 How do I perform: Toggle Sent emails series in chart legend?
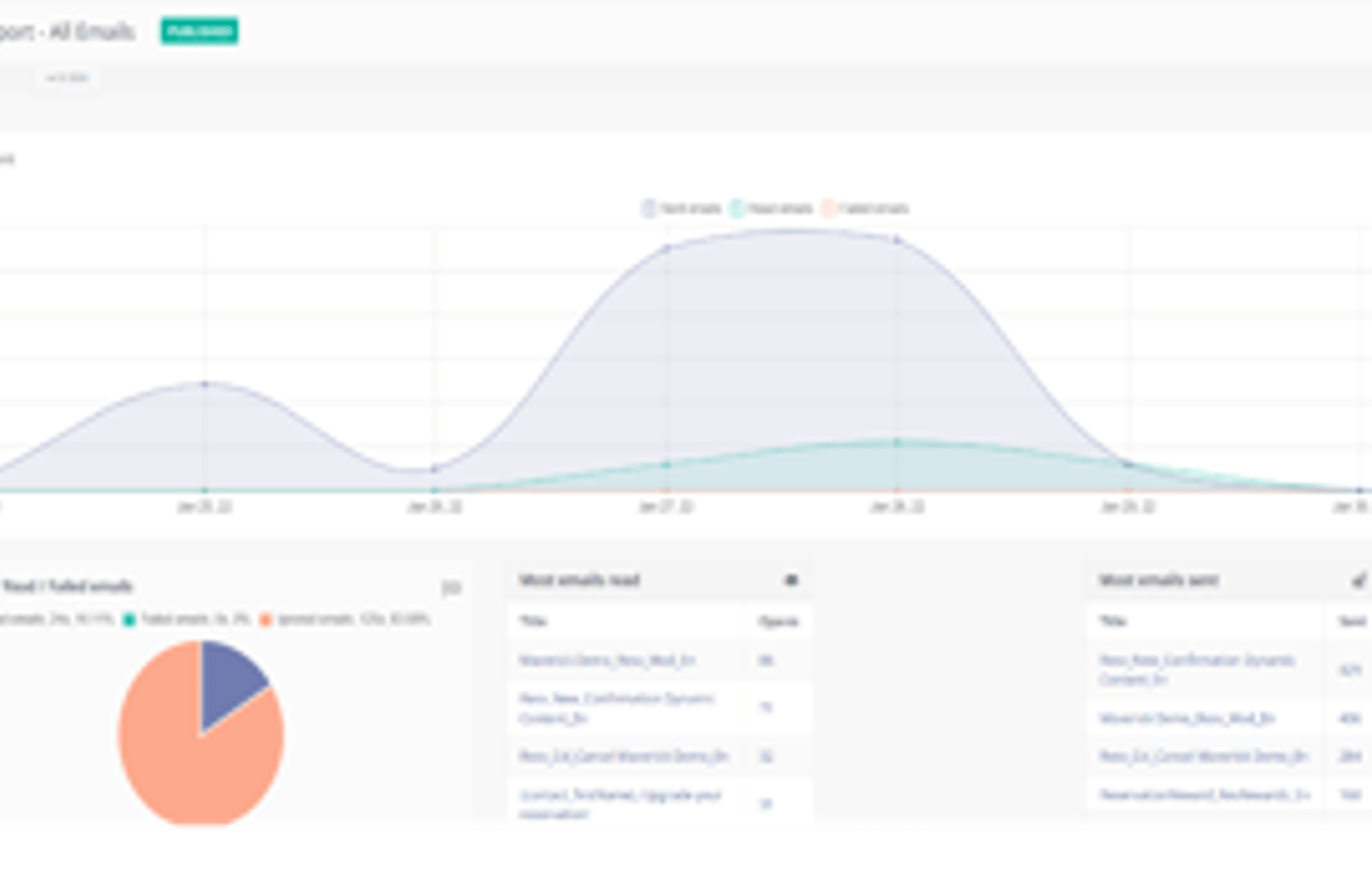682,208
